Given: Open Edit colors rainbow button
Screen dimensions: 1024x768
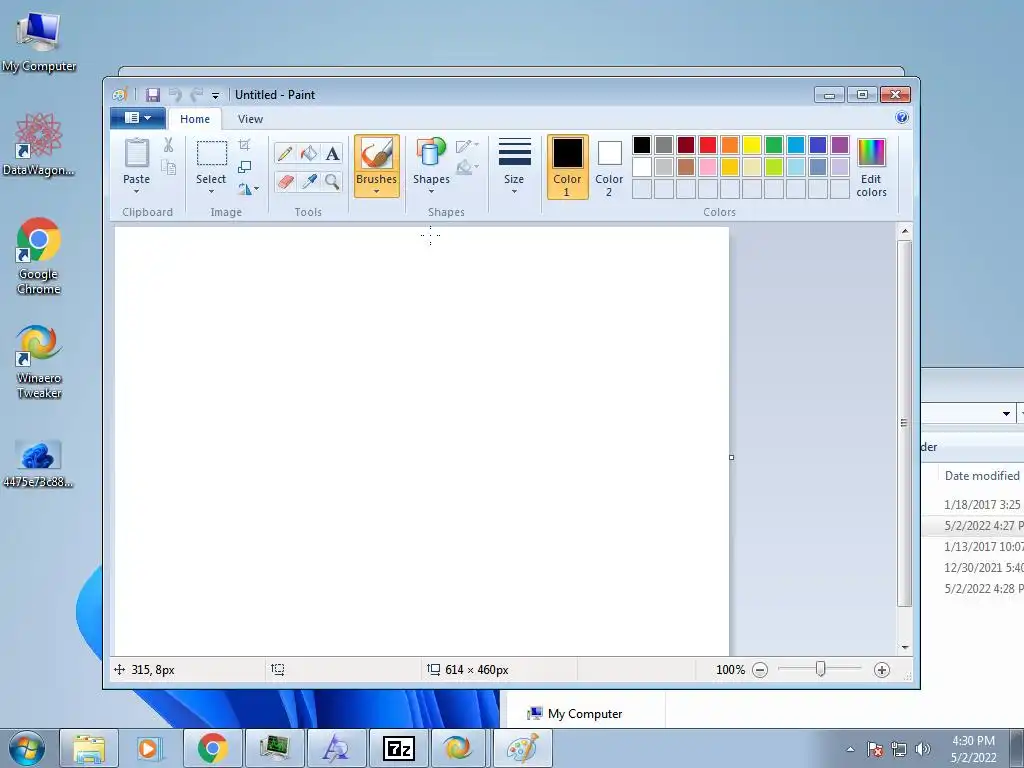Looking at the screenshot, I should click(x=871, y=168).
